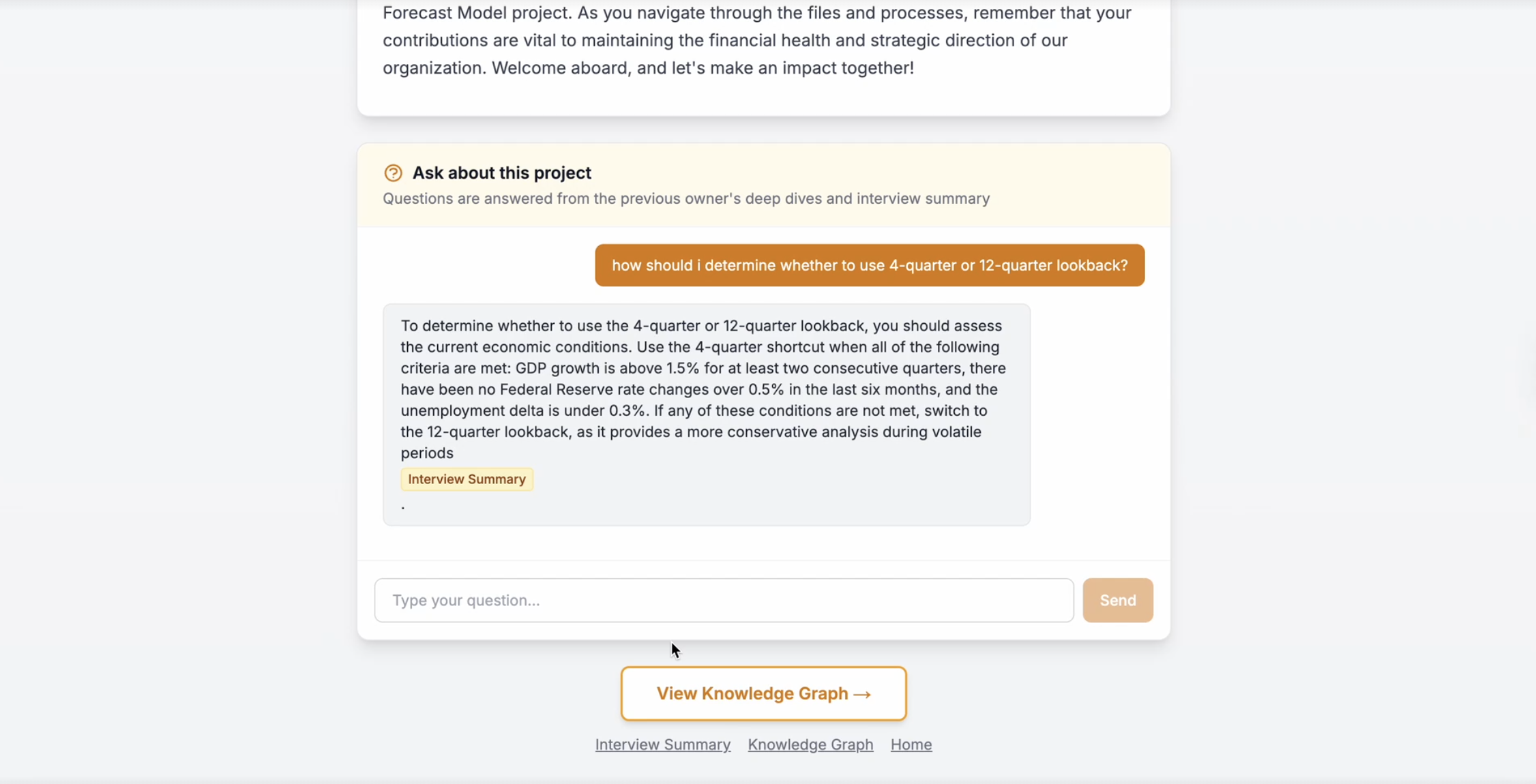
Task: Click the question-mark icon beside Ask about this project
Action: [x=393, y=173]
